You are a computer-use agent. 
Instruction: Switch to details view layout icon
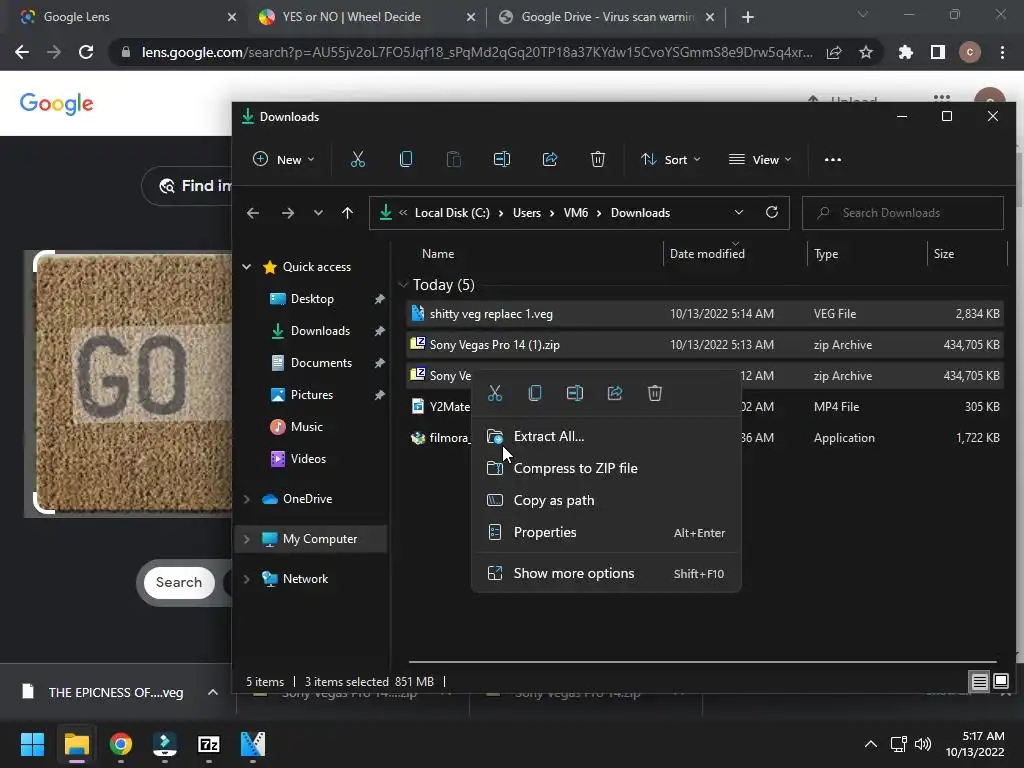point(980,682)
